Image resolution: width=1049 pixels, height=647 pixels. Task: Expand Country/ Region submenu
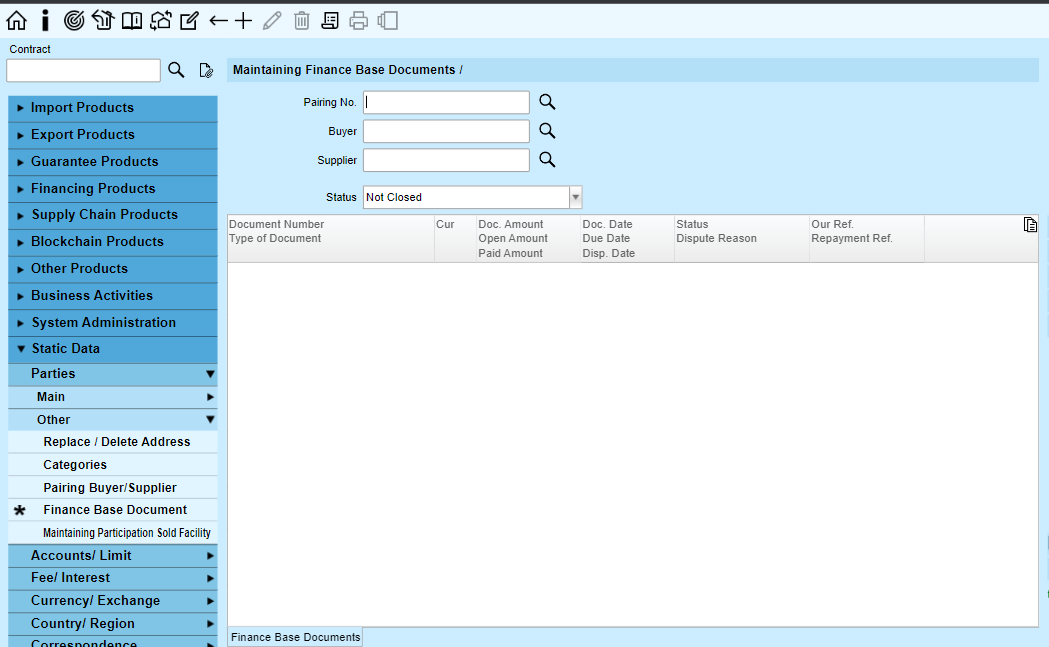click(113, 624)
